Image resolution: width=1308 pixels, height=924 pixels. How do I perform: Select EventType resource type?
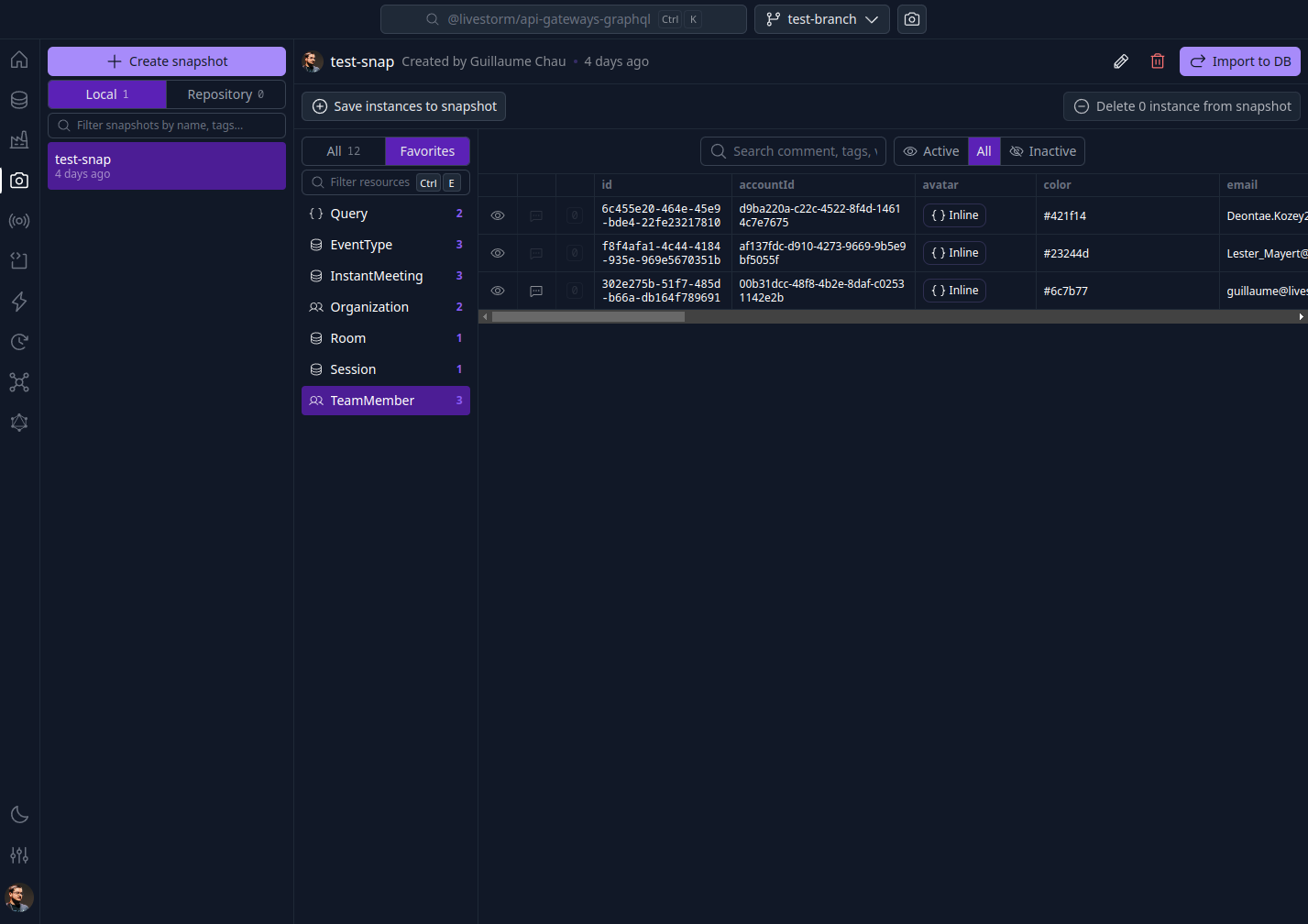click(x=386, y=245)
